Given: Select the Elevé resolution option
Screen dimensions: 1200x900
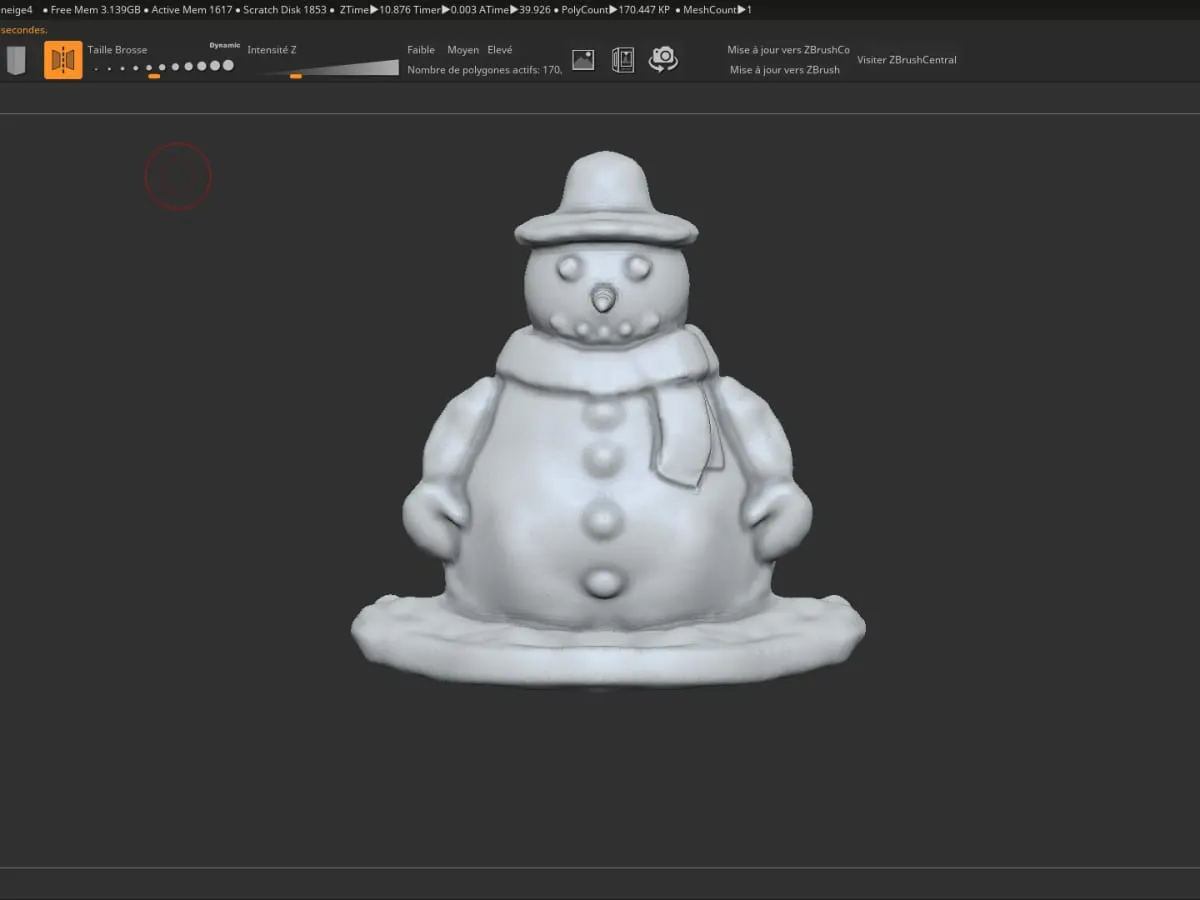Looking at the screenshot, I should (x=500, y=50).
